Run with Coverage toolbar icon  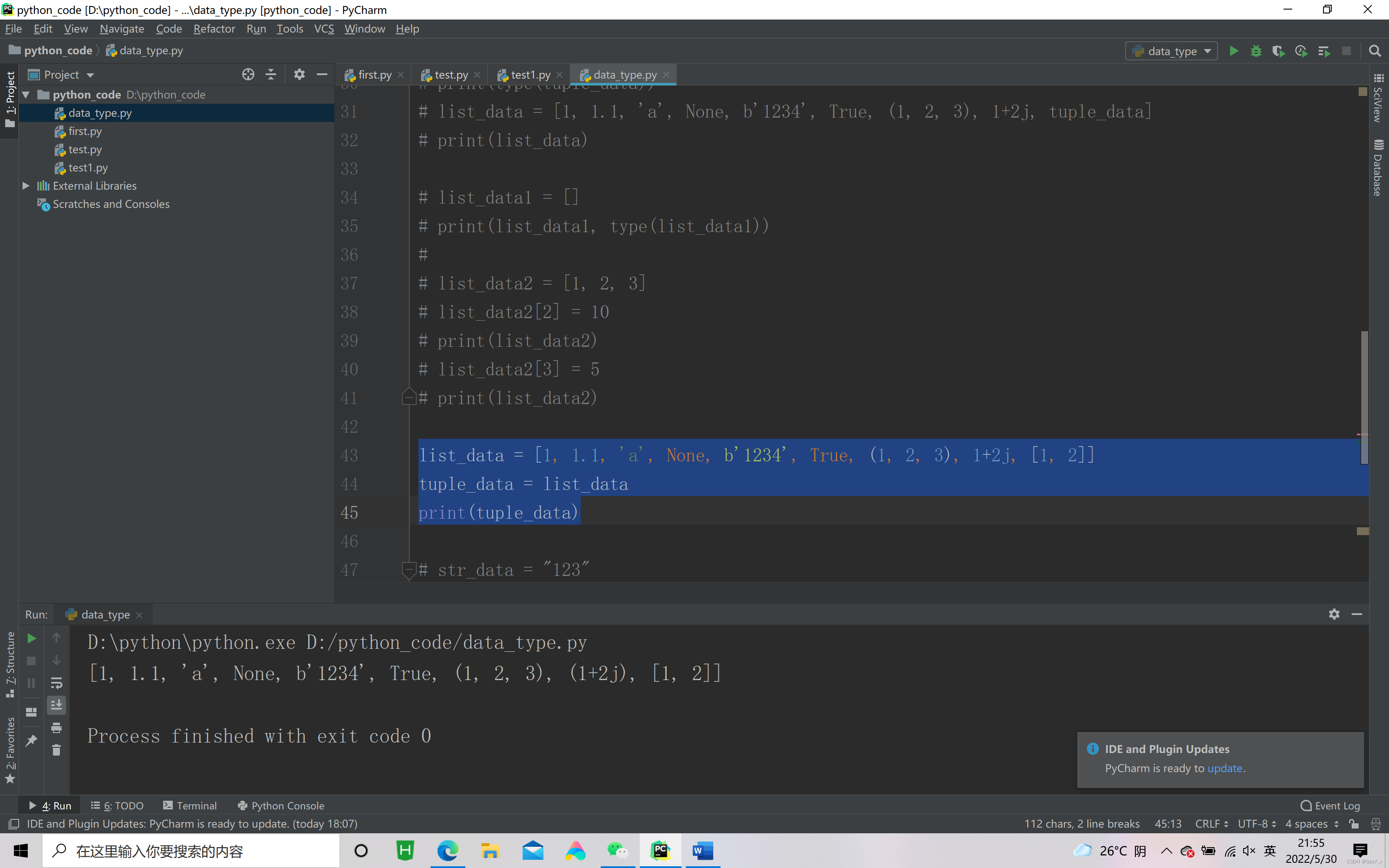tap(1277, 51)
